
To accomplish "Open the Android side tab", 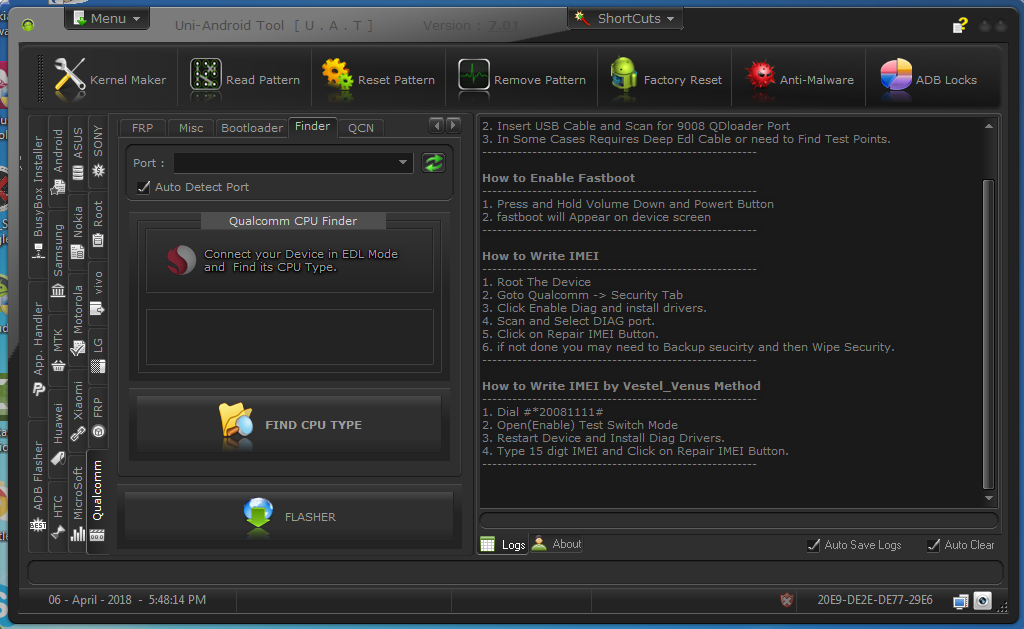I will pos(58,161).
